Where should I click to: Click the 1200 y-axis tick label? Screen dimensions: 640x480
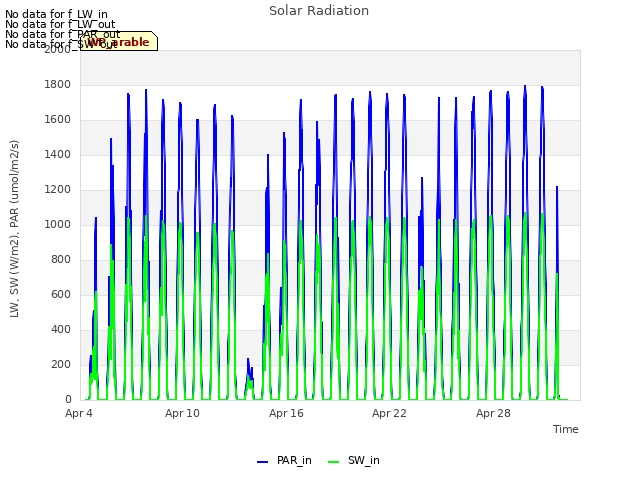click(58, 190)
